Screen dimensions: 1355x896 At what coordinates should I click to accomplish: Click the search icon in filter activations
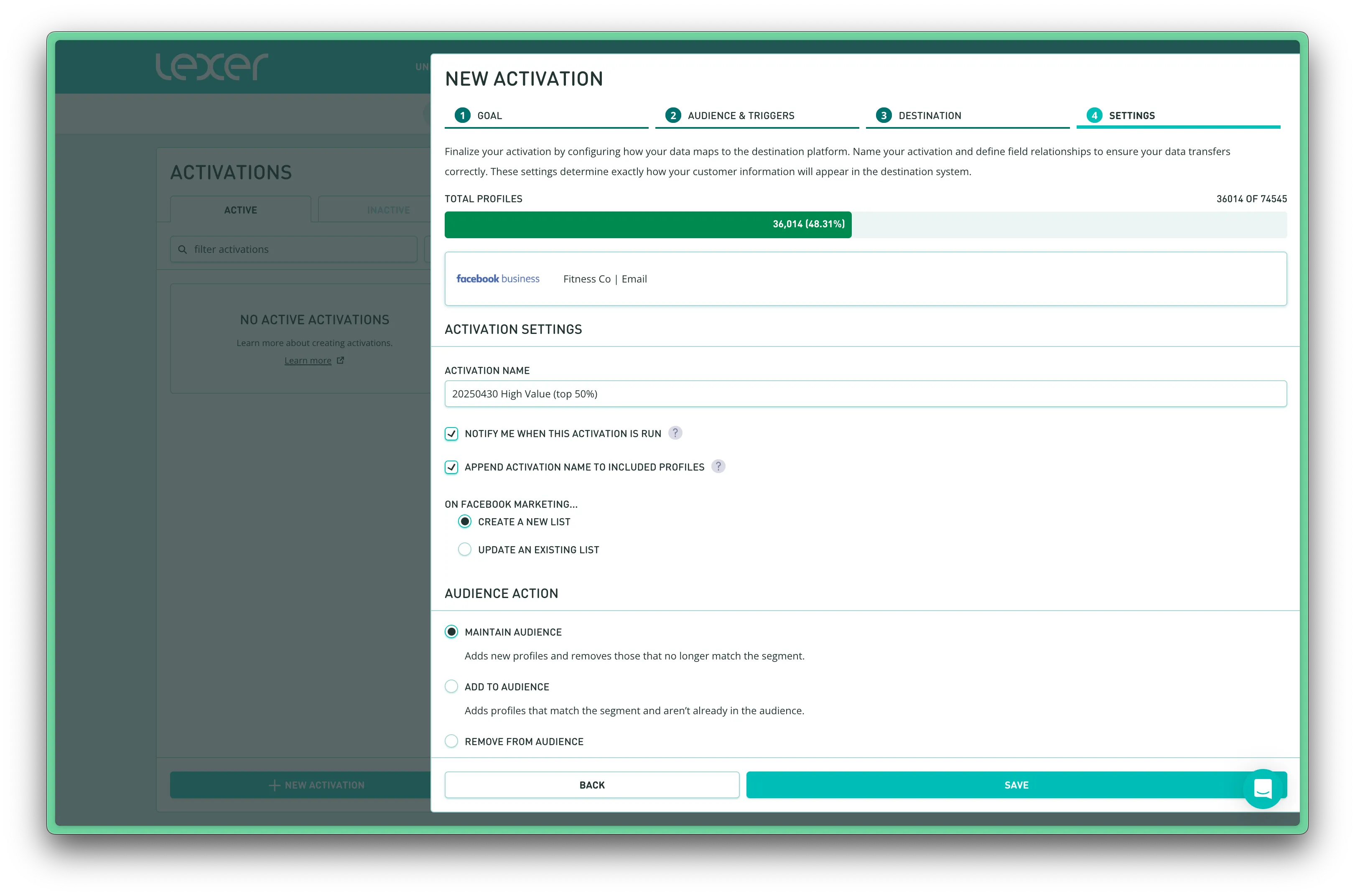182,250
